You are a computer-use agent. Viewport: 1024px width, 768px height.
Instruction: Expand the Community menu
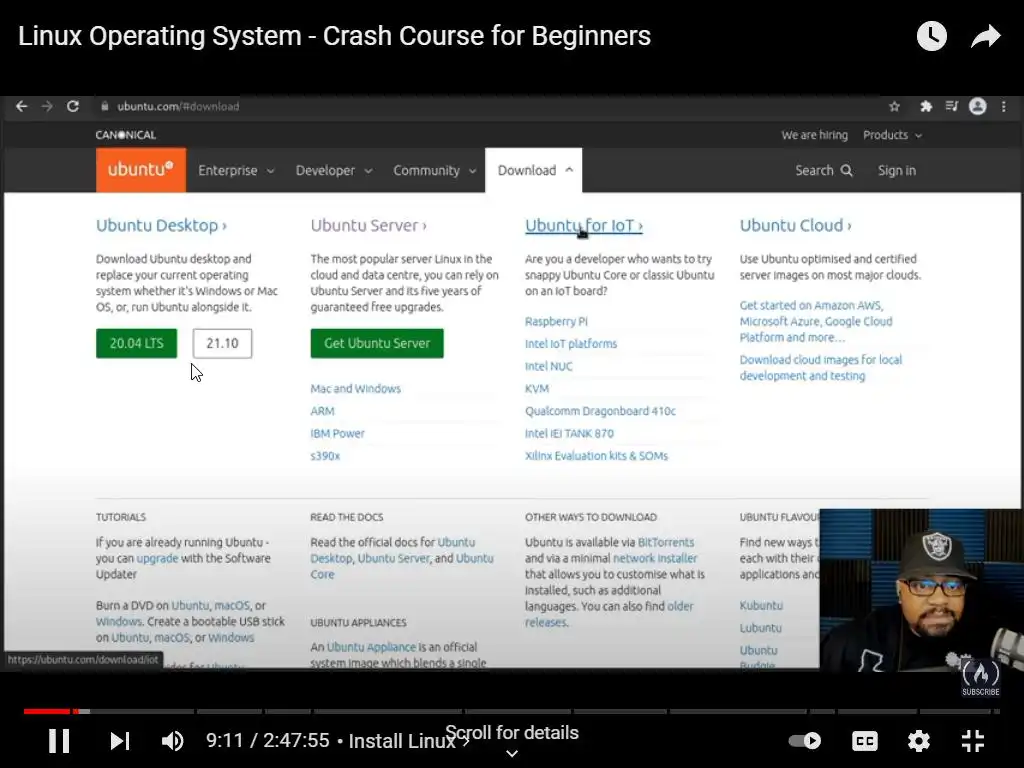pos(434,170)
